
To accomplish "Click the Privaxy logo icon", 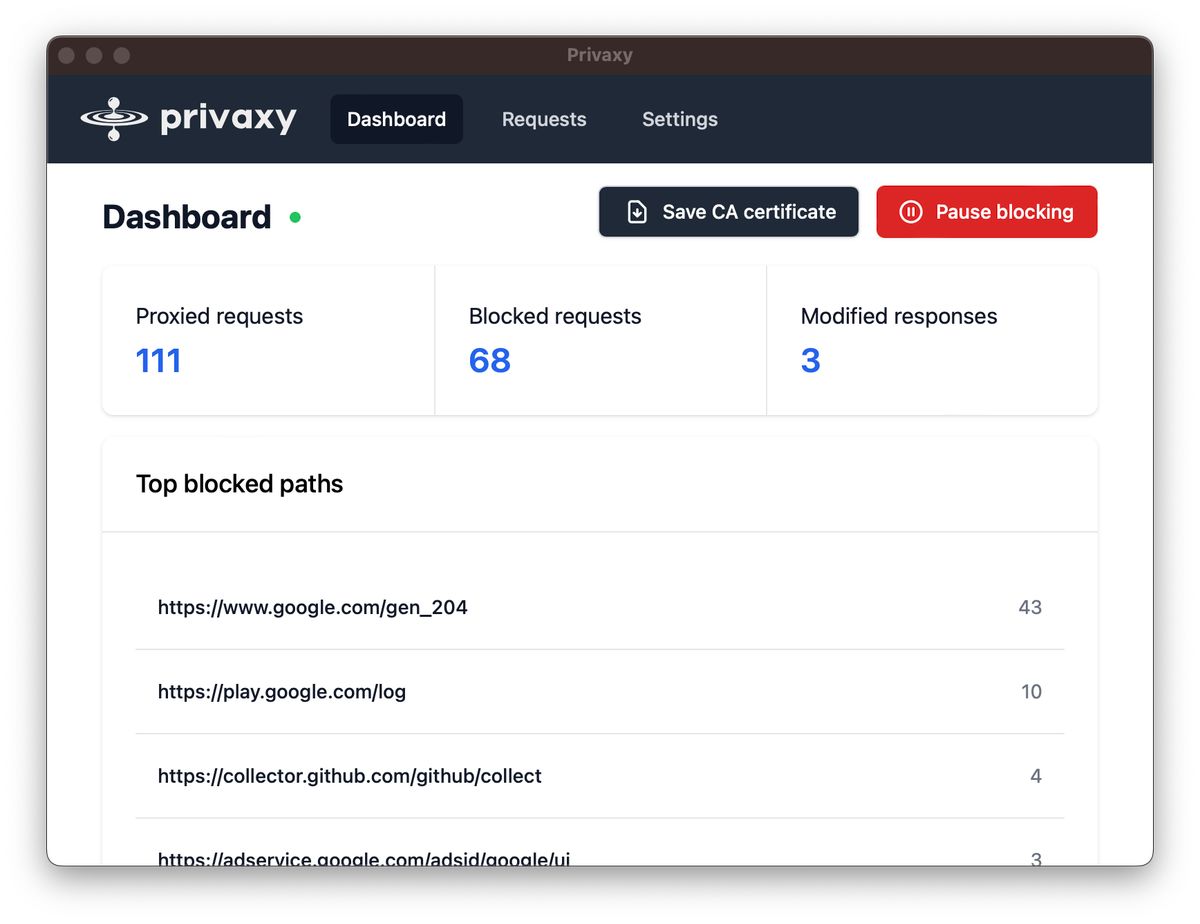I will 113,119.
